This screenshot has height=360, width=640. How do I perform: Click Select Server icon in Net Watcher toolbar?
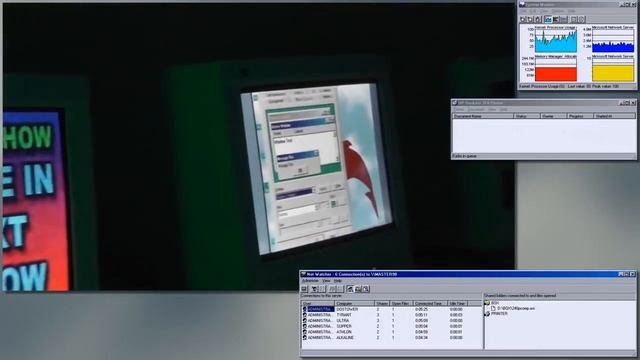coord(304,289)
